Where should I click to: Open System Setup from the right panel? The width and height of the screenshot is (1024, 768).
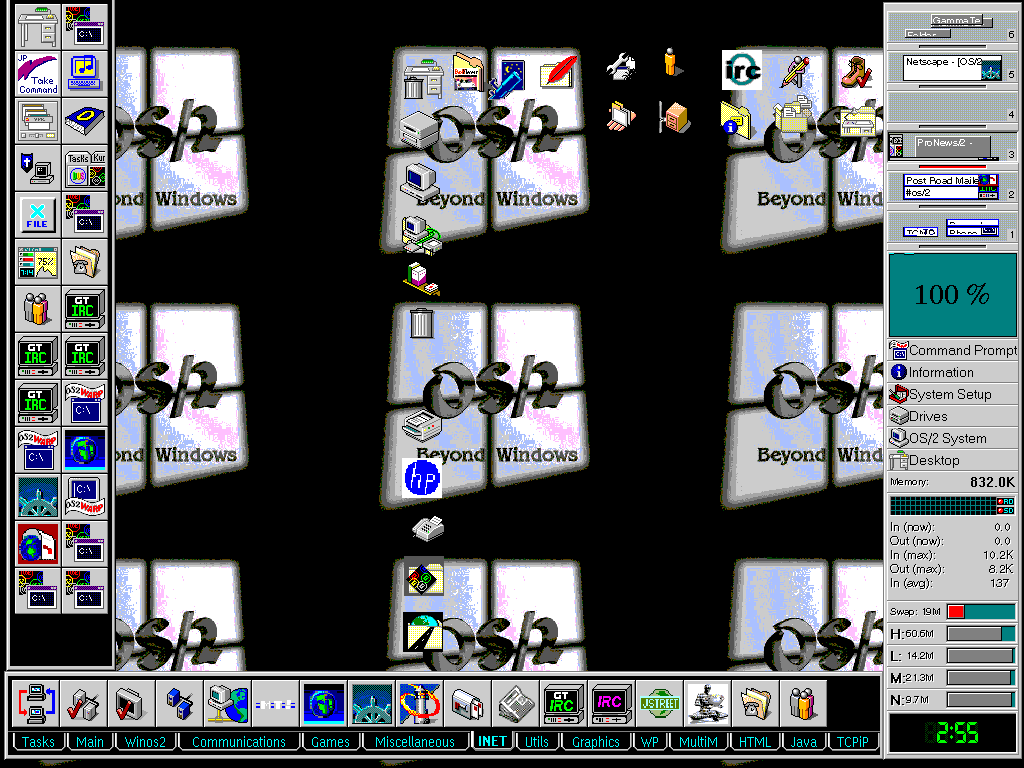(x=953, y=394)
